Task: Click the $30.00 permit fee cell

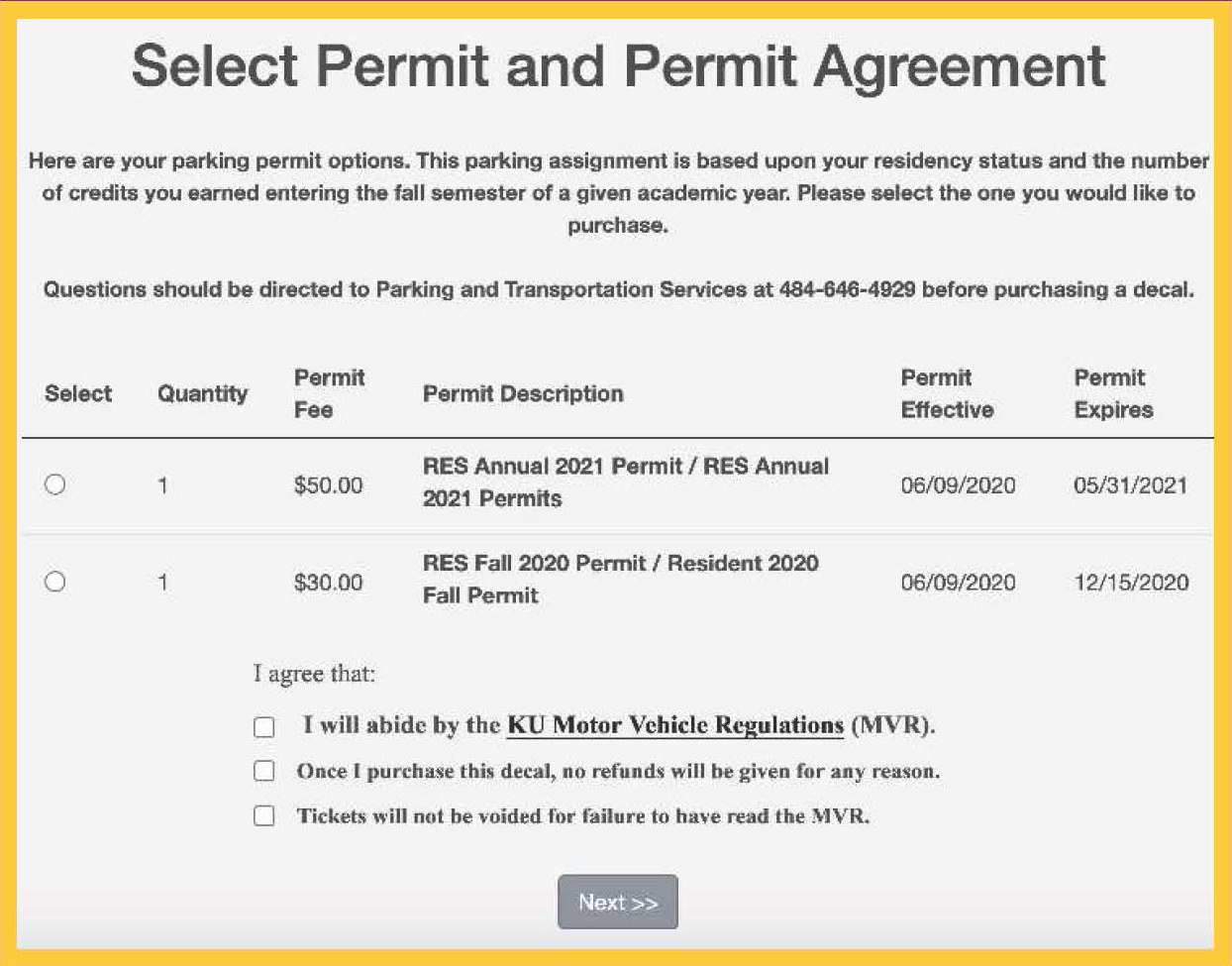Action: 328,583
